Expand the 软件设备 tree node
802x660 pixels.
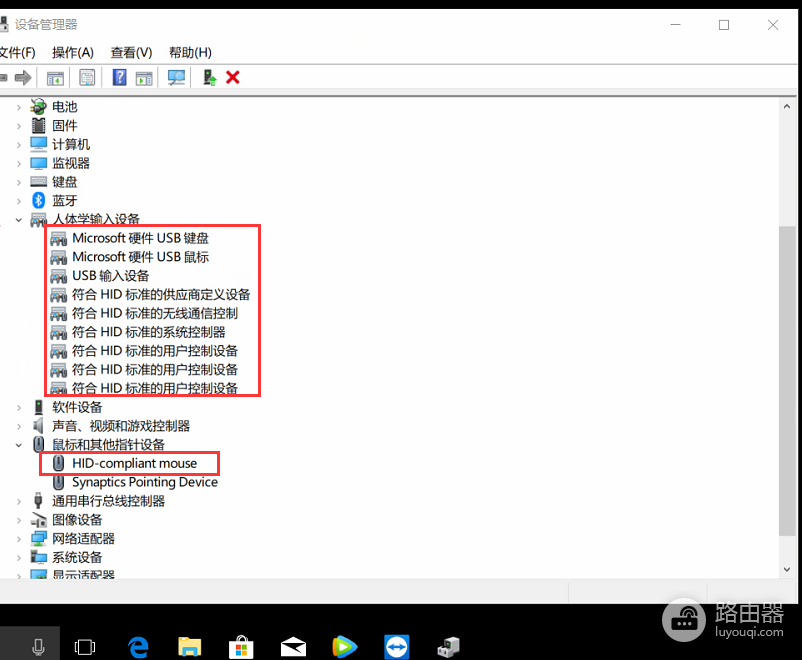coord(19,408)
